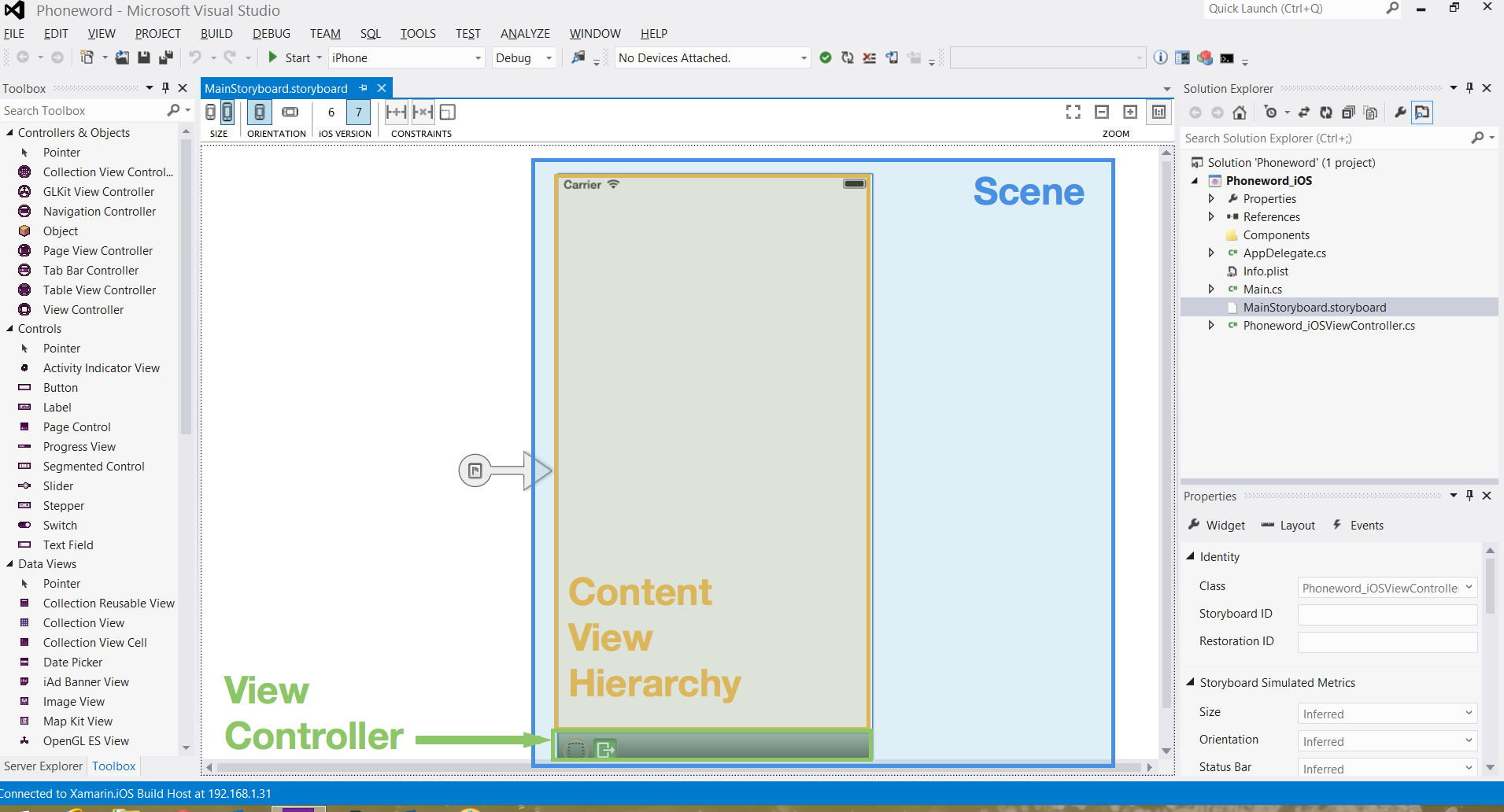Expand the AppDelegate.cs tree node
Viewport: 1504px width, 812px height.
tap(1211, 253)
